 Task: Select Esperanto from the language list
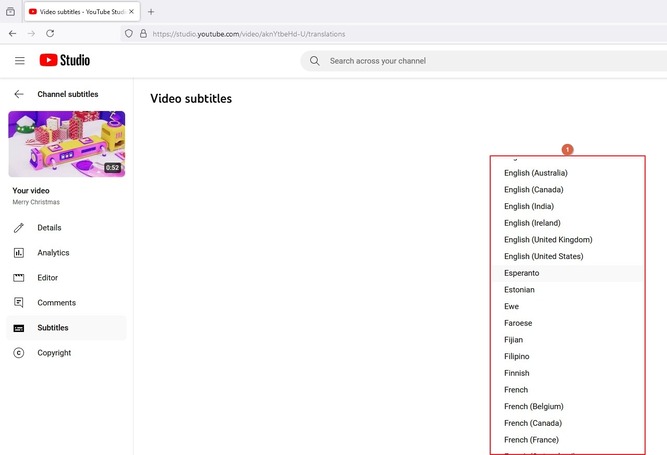[x=568, y=273]
